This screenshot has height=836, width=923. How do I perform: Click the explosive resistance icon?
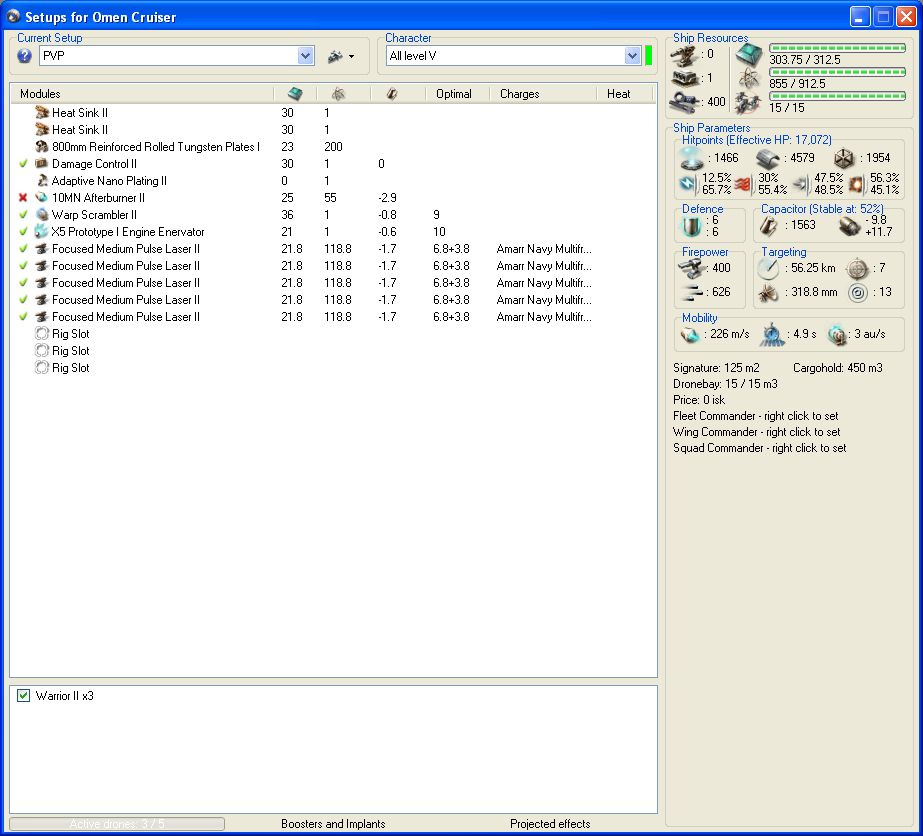[x=856, y=184]
